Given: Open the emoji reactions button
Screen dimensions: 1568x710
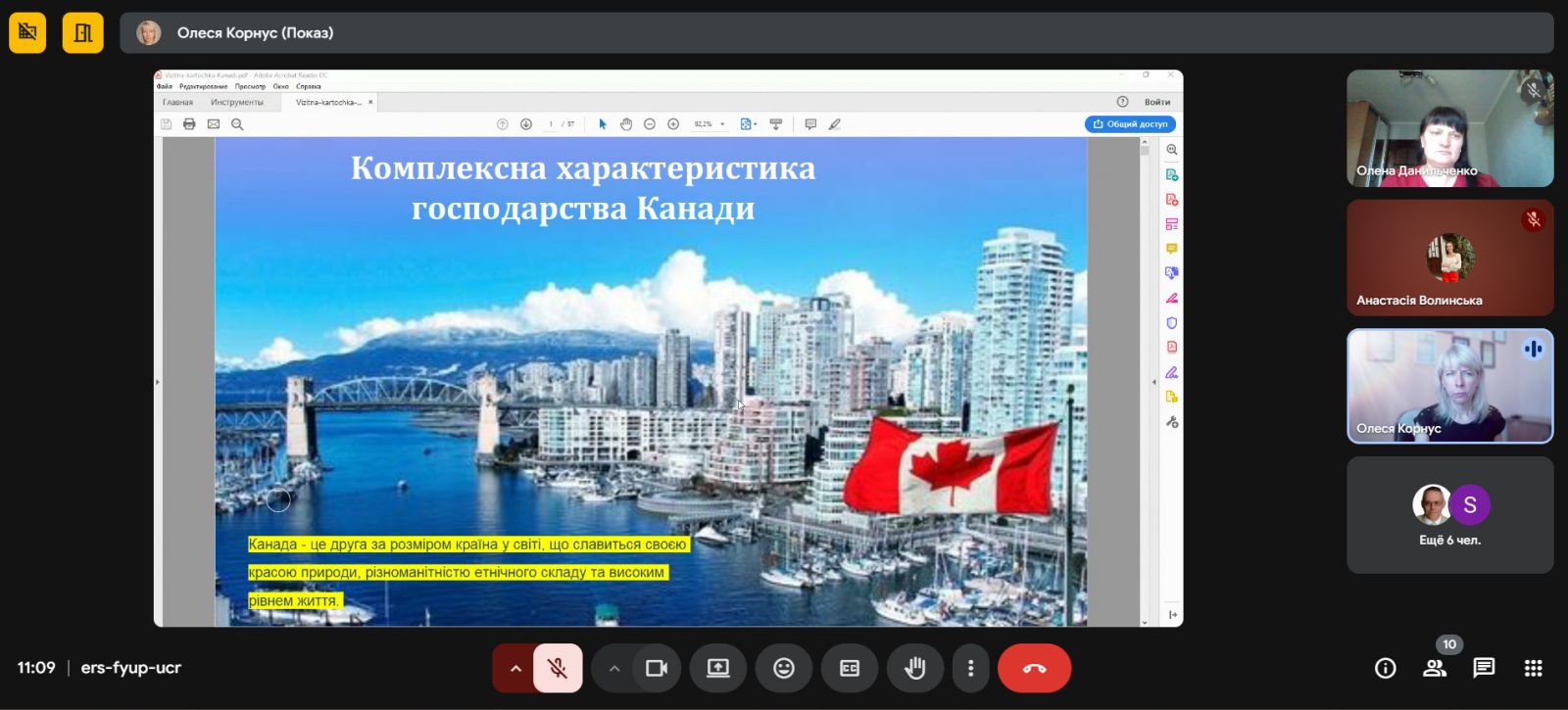Looking at the screenshot, I should (783, 668).
